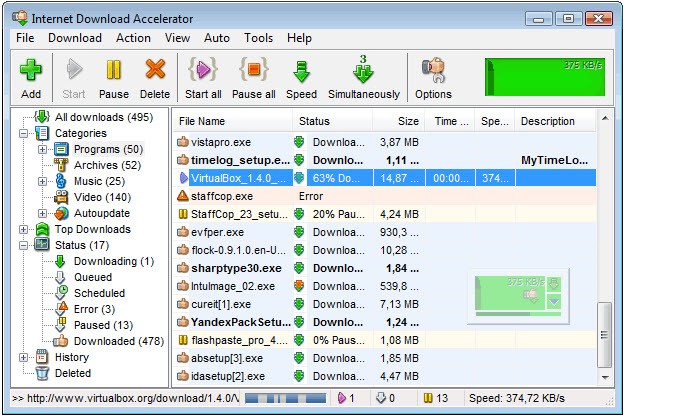Image resolution: width=691 pixels, height=420 pixels.
Task: Select the vistapro.exe download row
Action: (x=384, y=142)
